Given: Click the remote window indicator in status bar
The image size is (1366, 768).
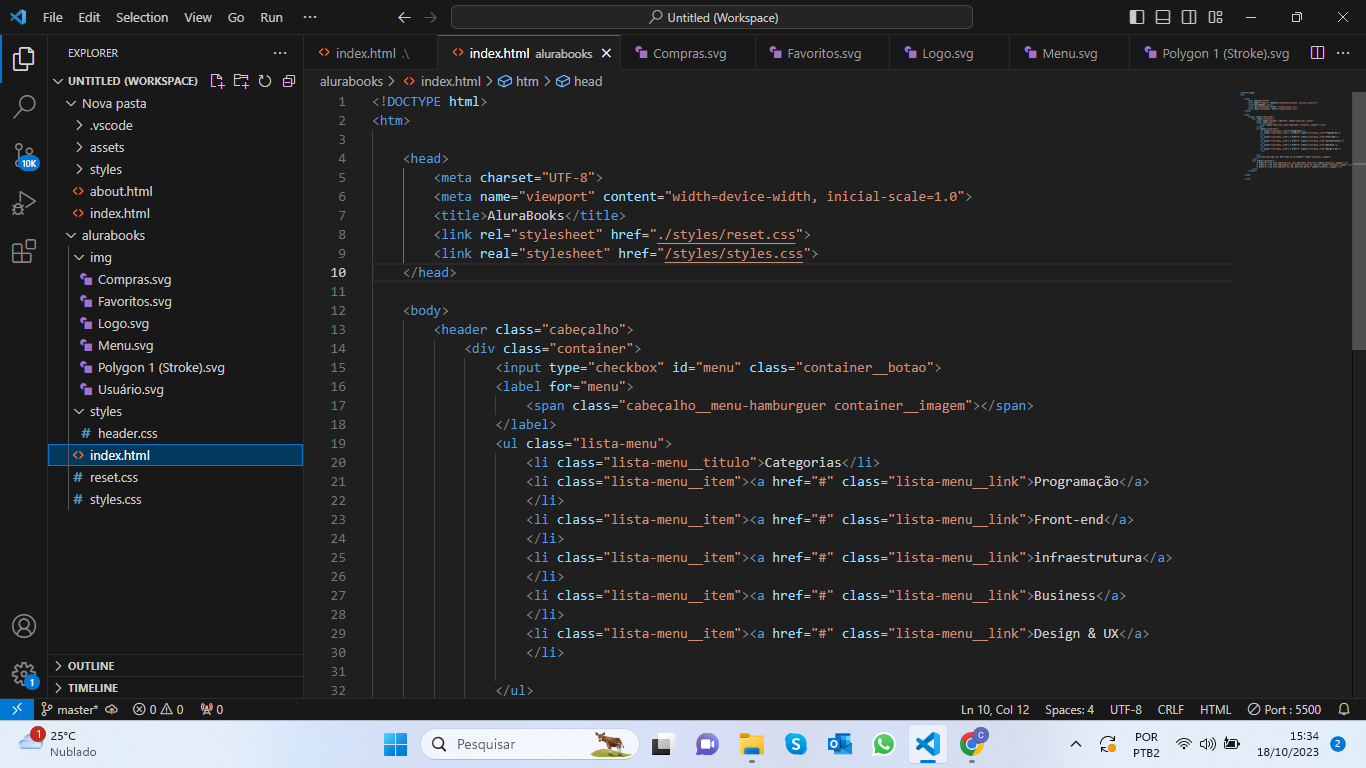Looking at the screenshot, I should tap(17, 709).
